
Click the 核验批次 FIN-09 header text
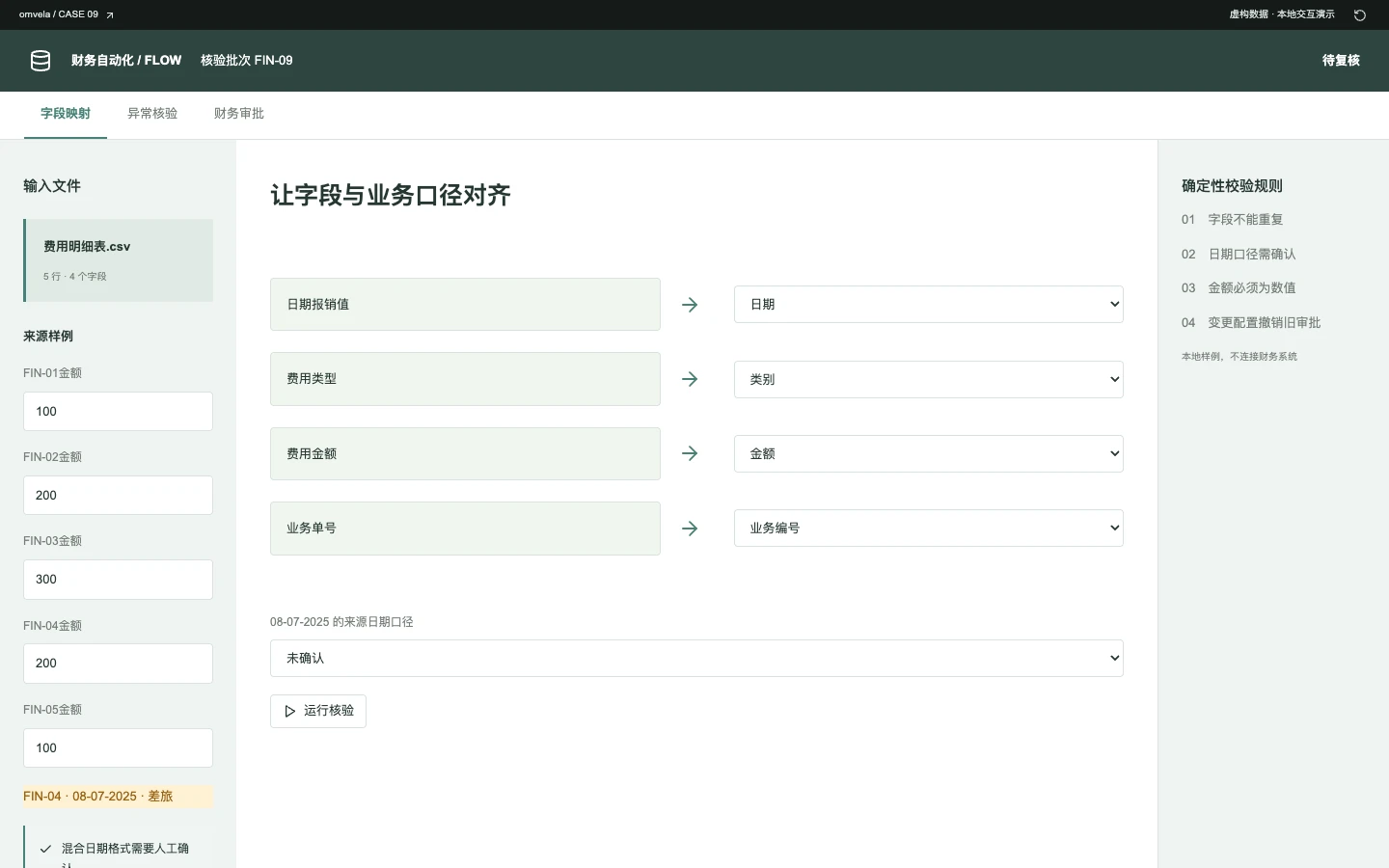(247, 61)
